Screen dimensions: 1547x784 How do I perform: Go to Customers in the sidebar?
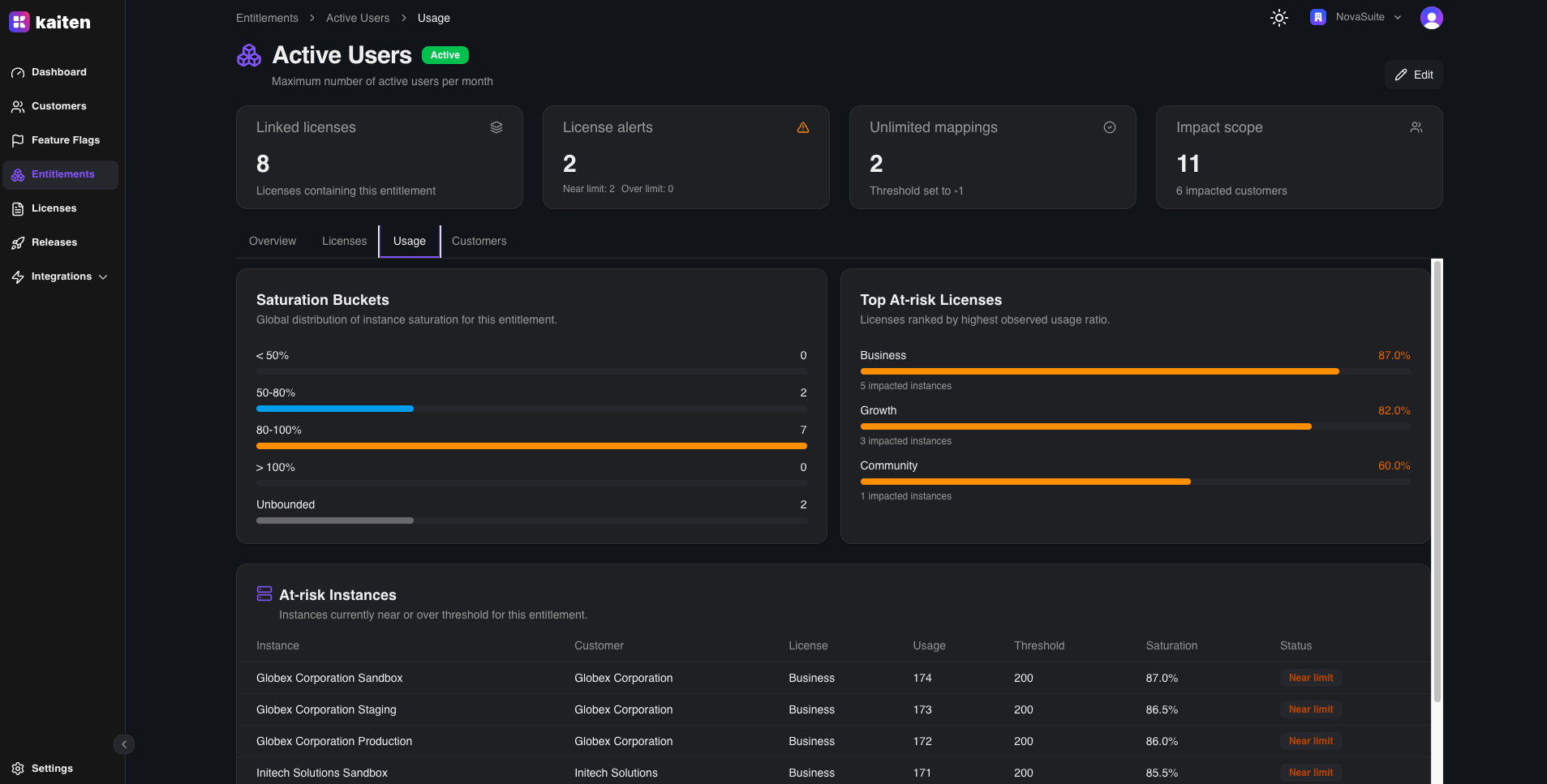pos(58,106)
